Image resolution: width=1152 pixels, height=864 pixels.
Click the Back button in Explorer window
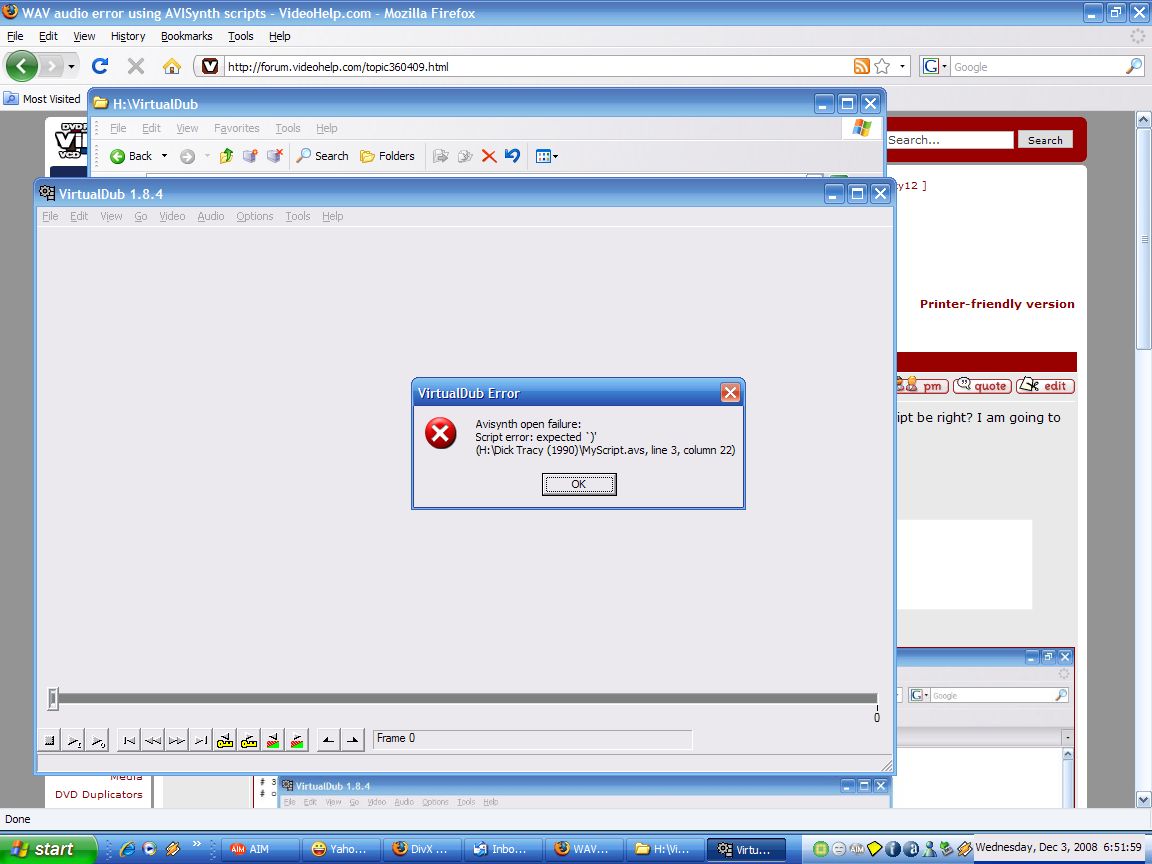click(131, 156)
